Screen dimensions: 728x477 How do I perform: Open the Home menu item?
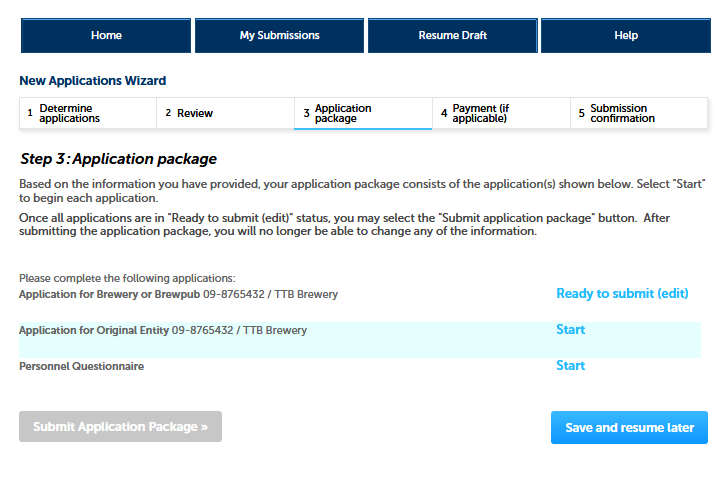[x=106, y=35]
